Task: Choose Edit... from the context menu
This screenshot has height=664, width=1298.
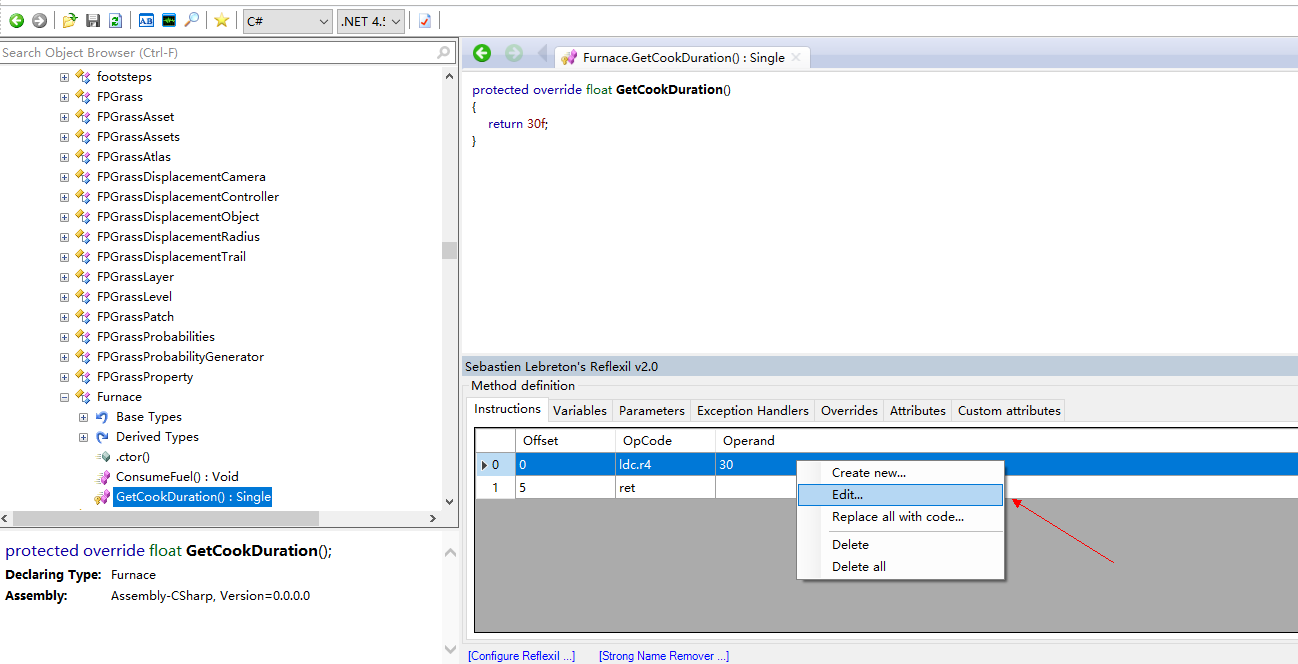Action: (x=847, y=495)
